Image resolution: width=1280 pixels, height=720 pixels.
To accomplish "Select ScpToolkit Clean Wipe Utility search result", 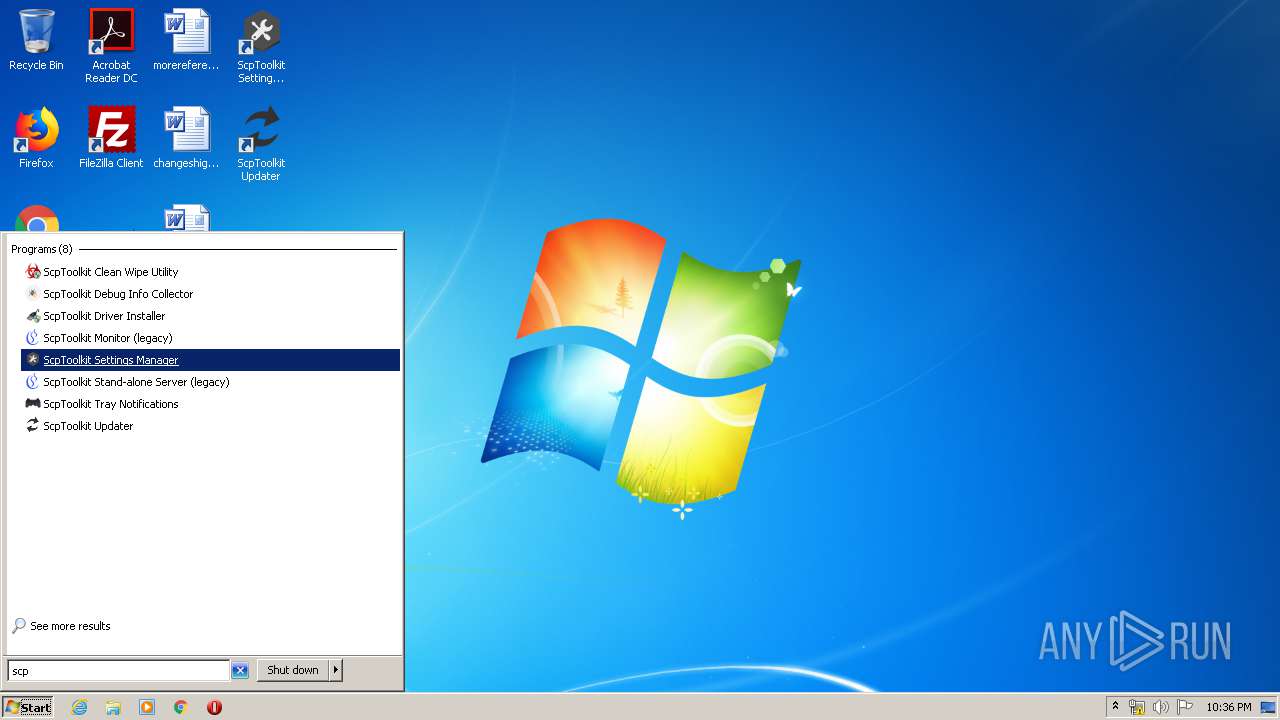I will pyautogui.click(x=210, y=272).
